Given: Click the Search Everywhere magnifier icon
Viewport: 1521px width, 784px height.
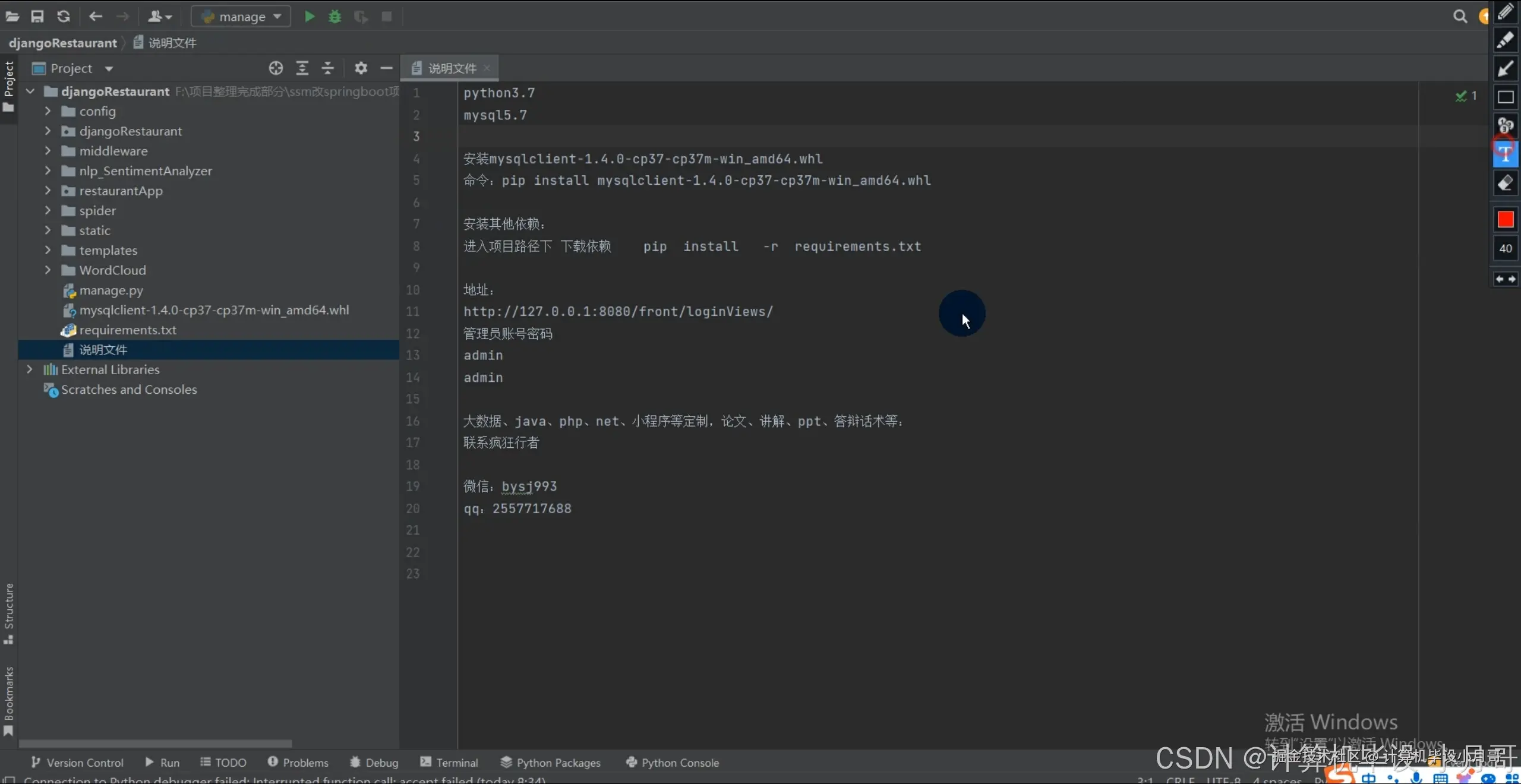Looking at the screenshot, I should click(x=1460, y=17).
